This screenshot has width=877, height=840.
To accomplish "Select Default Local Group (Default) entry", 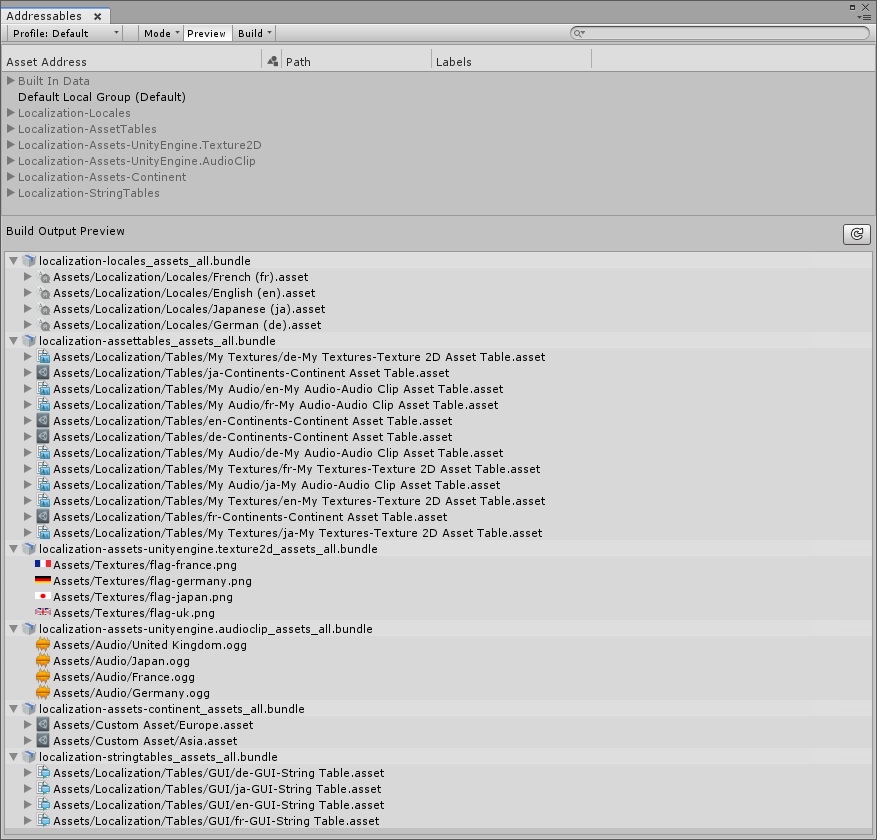I will [101, 96].
